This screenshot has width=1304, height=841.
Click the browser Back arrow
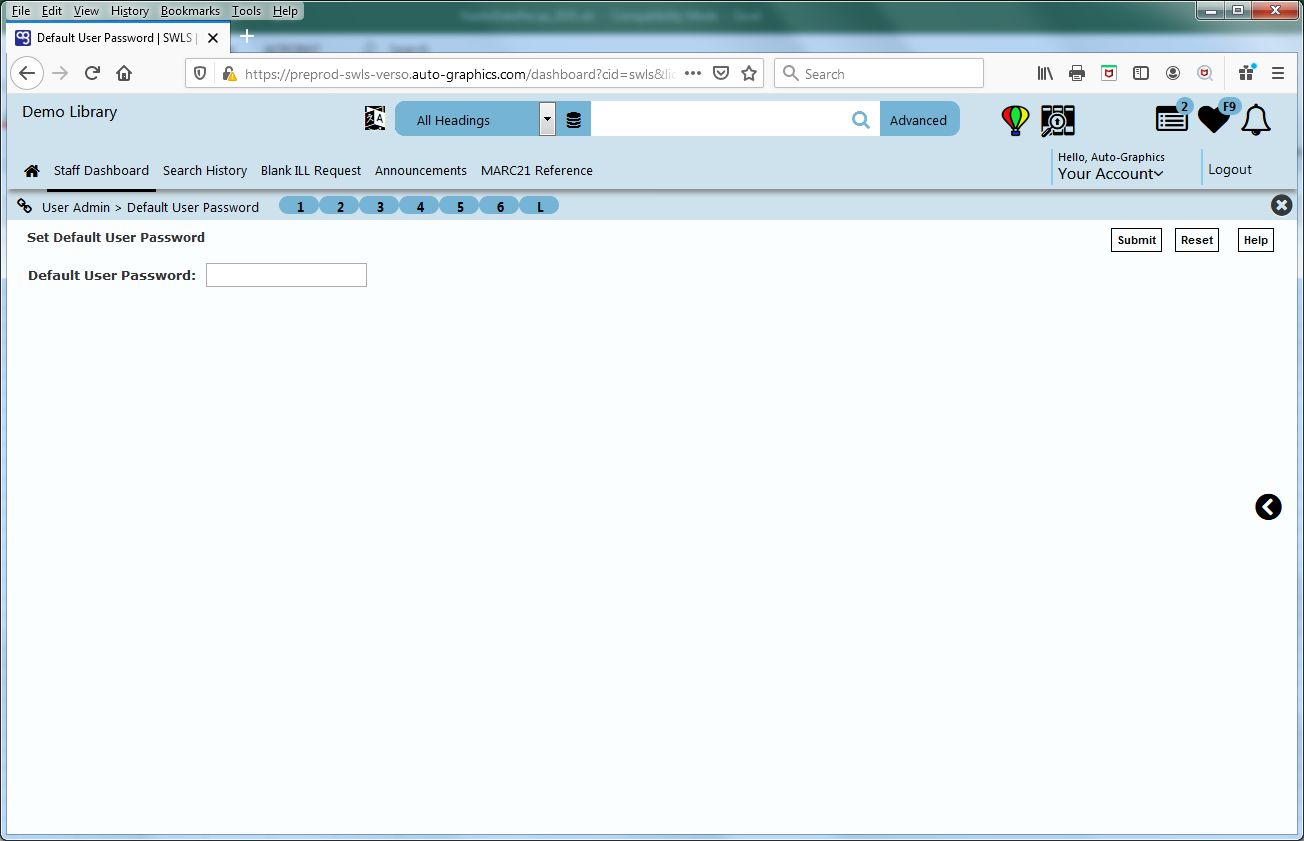(x=27, y=73)
